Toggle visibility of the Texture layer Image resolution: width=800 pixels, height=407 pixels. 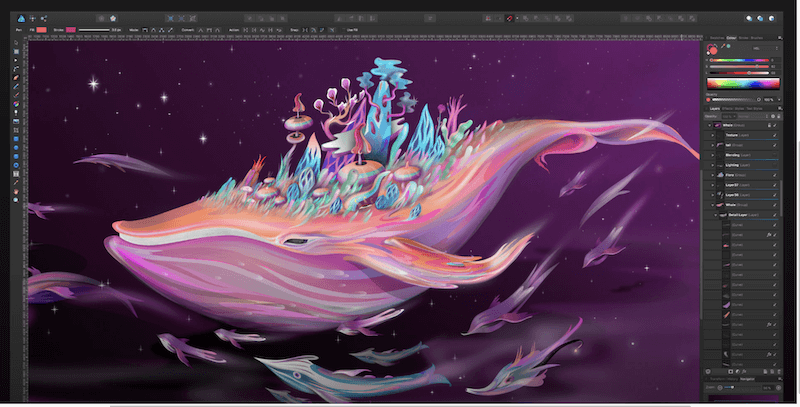coord(774,135)
